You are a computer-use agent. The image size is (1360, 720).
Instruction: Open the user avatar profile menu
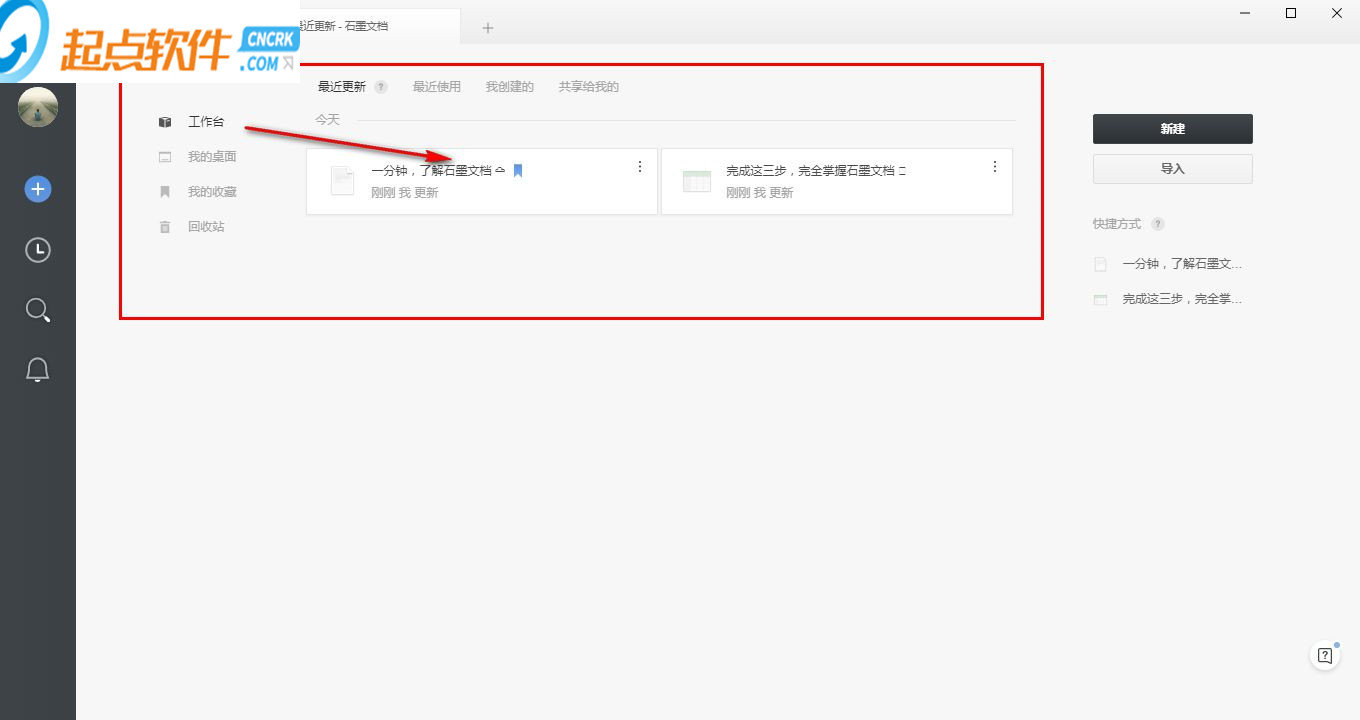click(38, 107)
